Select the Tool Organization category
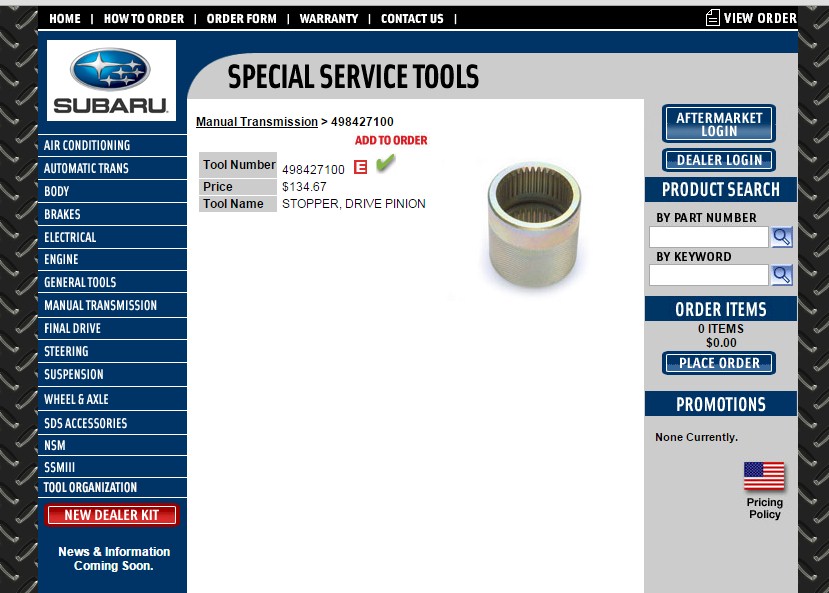 [112, 487]
